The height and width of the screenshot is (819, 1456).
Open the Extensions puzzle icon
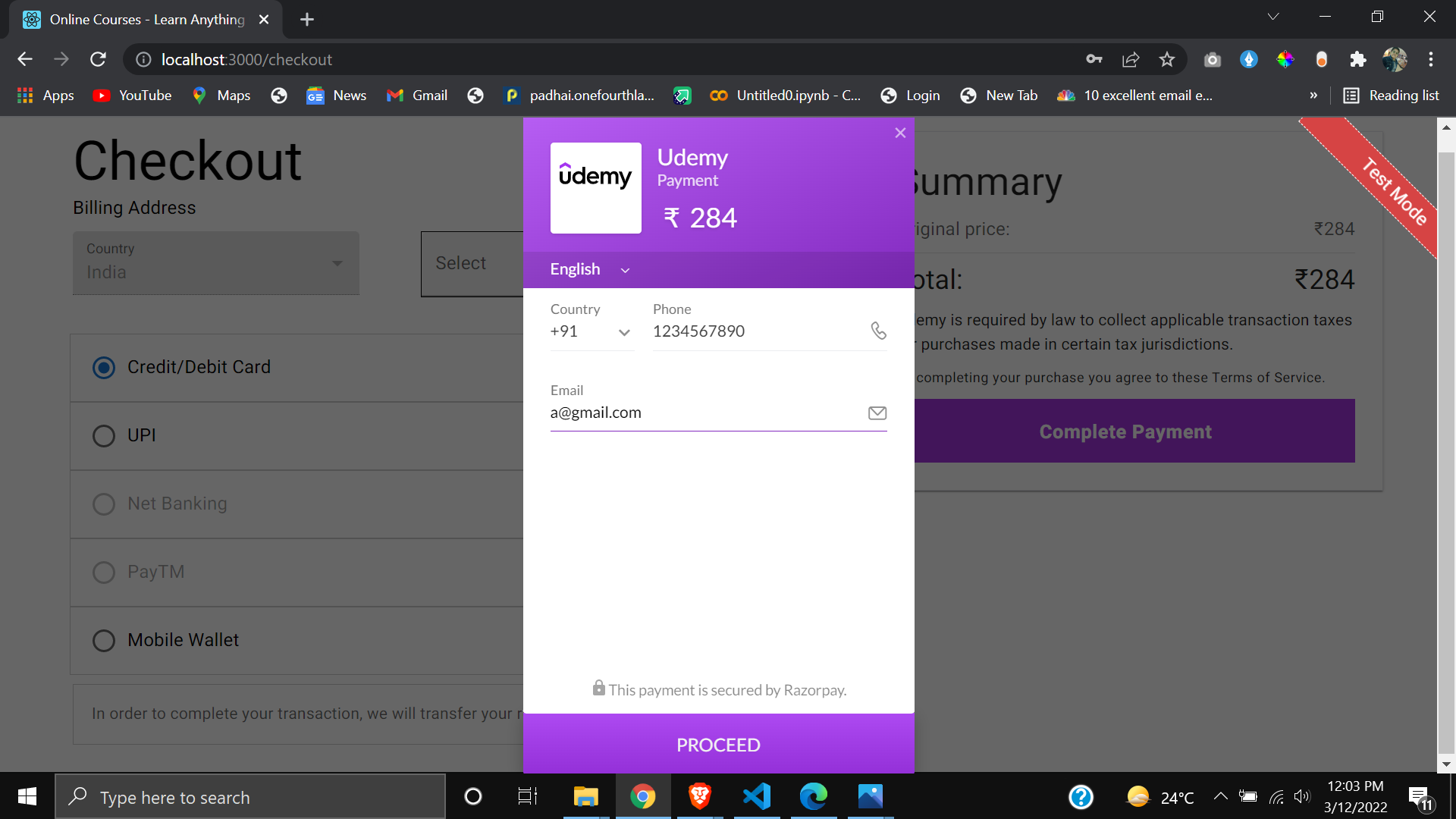point(1357,59)
